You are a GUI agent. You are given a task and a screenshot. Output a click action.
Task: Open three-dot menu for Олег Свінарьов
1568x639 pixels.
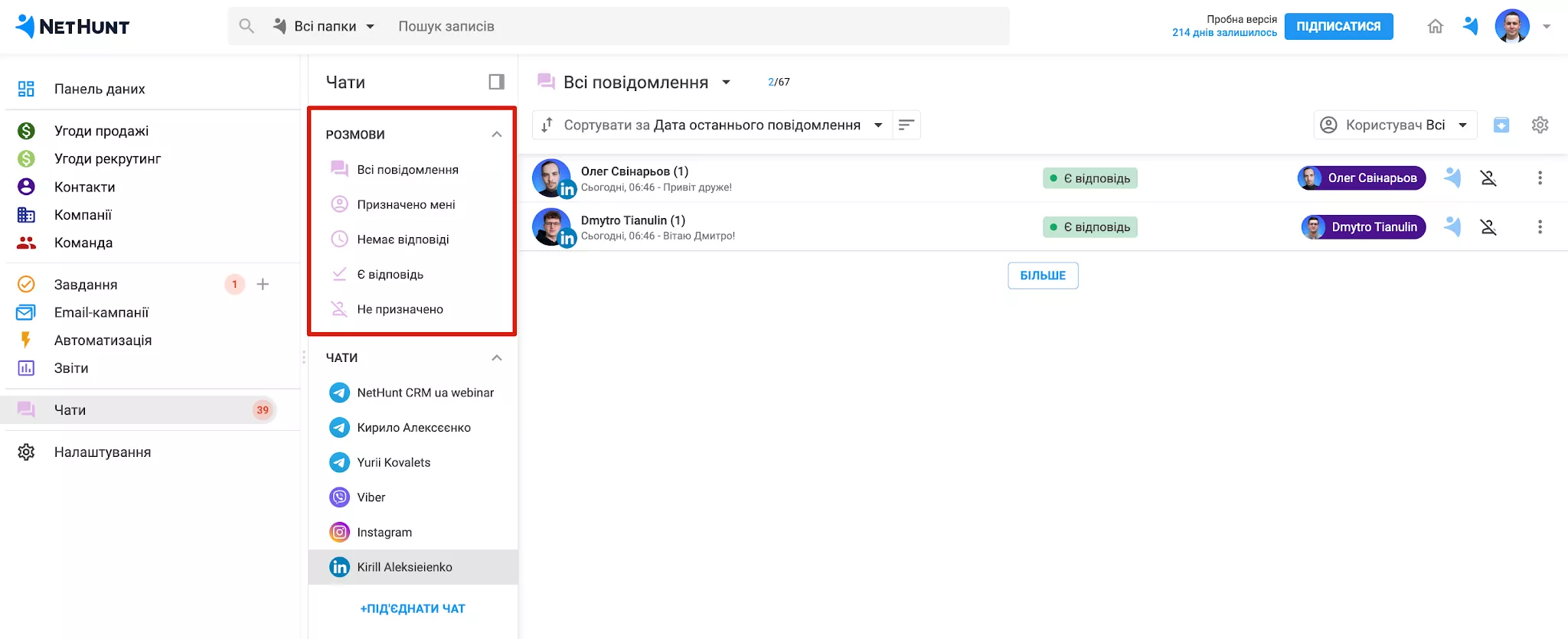point(1540,178)
